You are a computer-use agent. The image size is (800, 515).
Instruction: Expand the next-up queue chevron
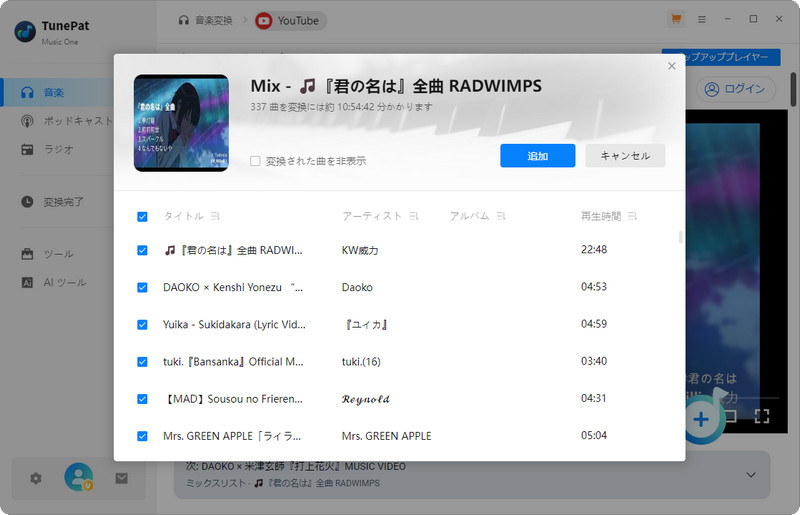(x=751, y=475)
